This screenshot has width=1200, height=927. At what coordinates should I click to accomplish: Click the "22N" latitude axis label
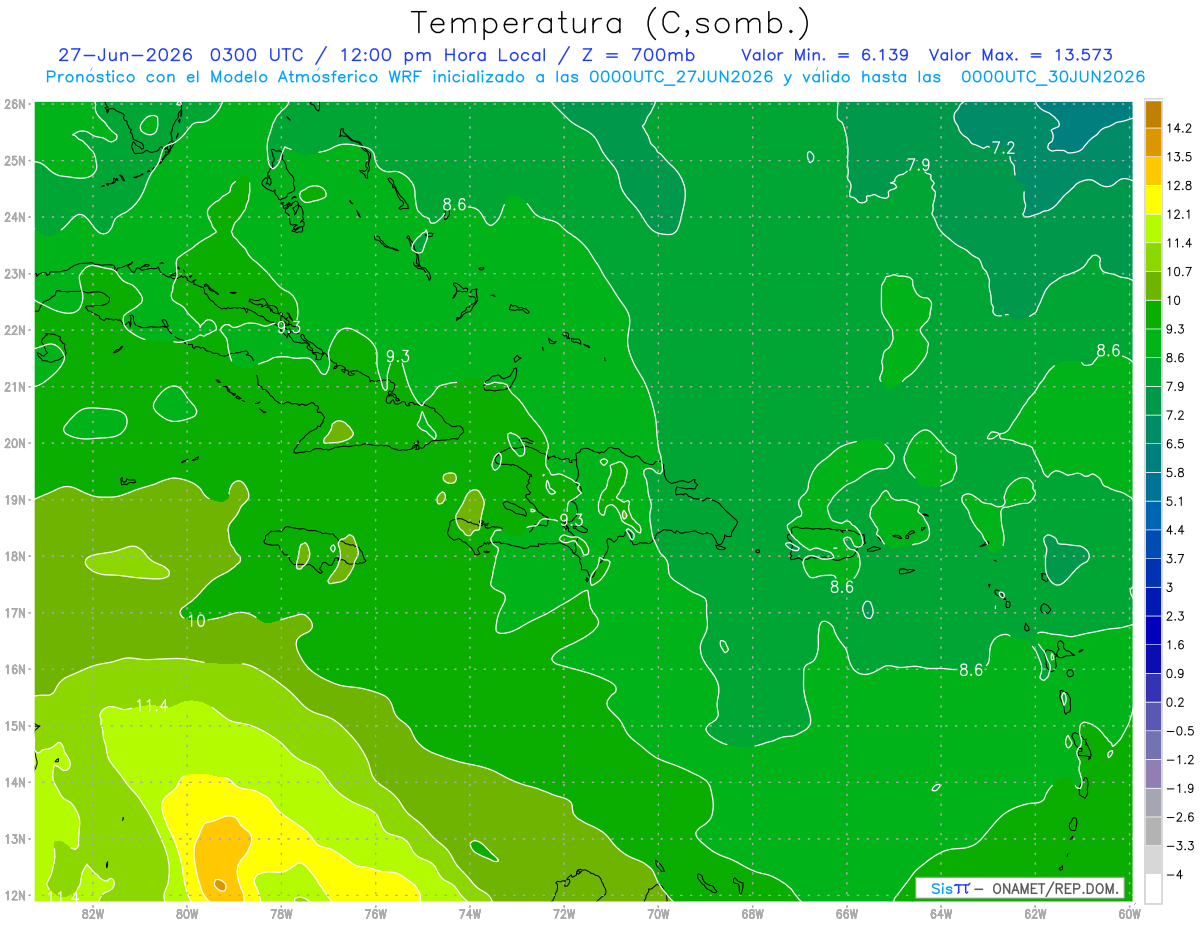(x=14, y=330)
